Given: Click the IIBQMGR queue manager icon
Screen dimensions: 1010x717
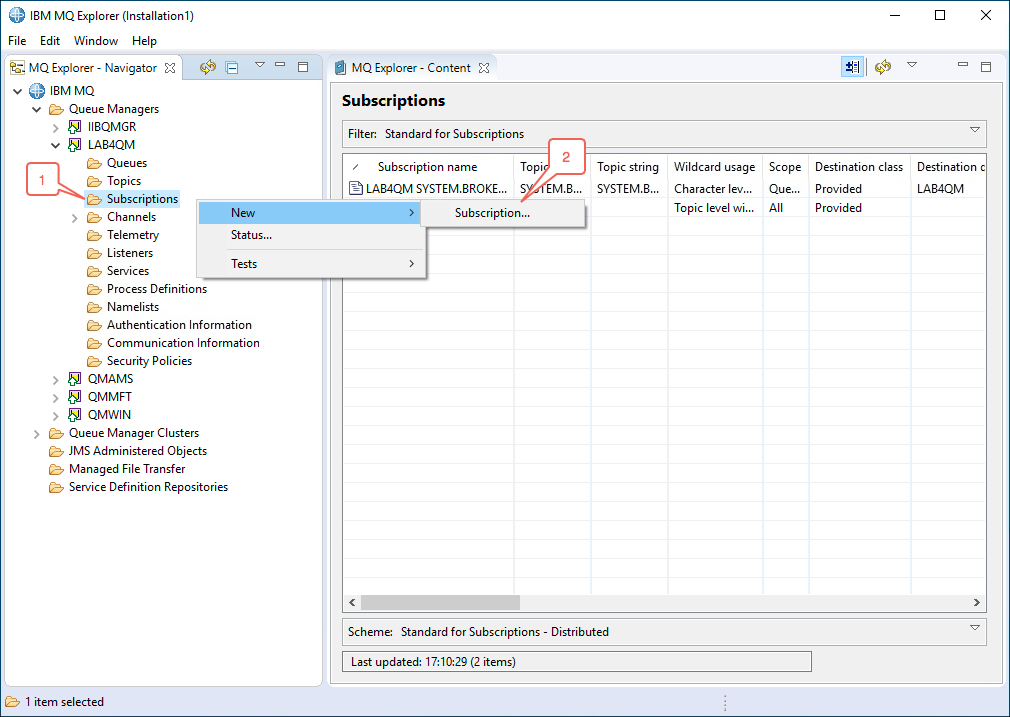Looking at the screenshot, I should tap(75, 127).
